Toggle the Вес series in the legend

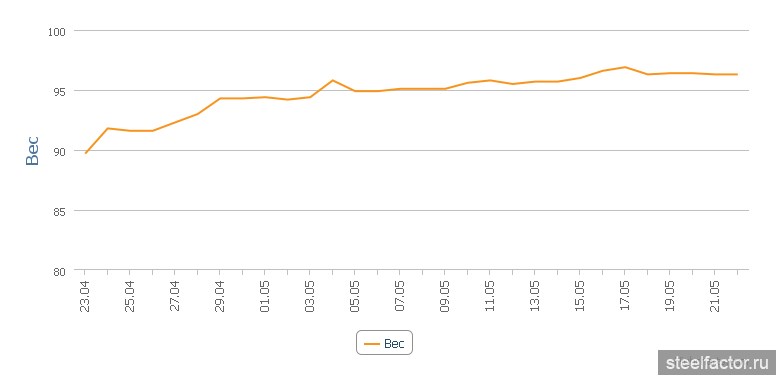[x=385, y=343]
